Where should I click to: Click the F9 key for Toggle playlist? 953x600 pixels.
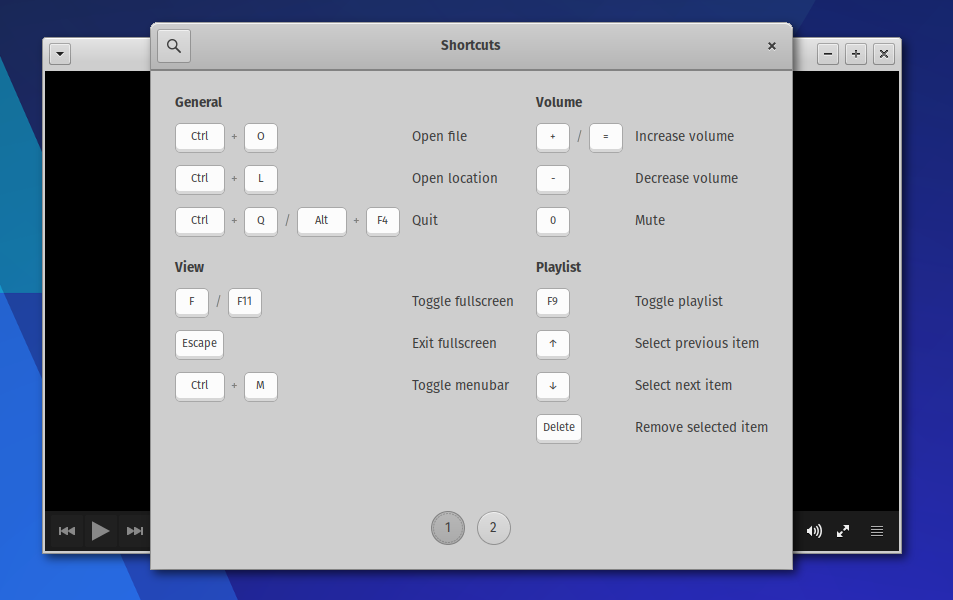point(552,301)
